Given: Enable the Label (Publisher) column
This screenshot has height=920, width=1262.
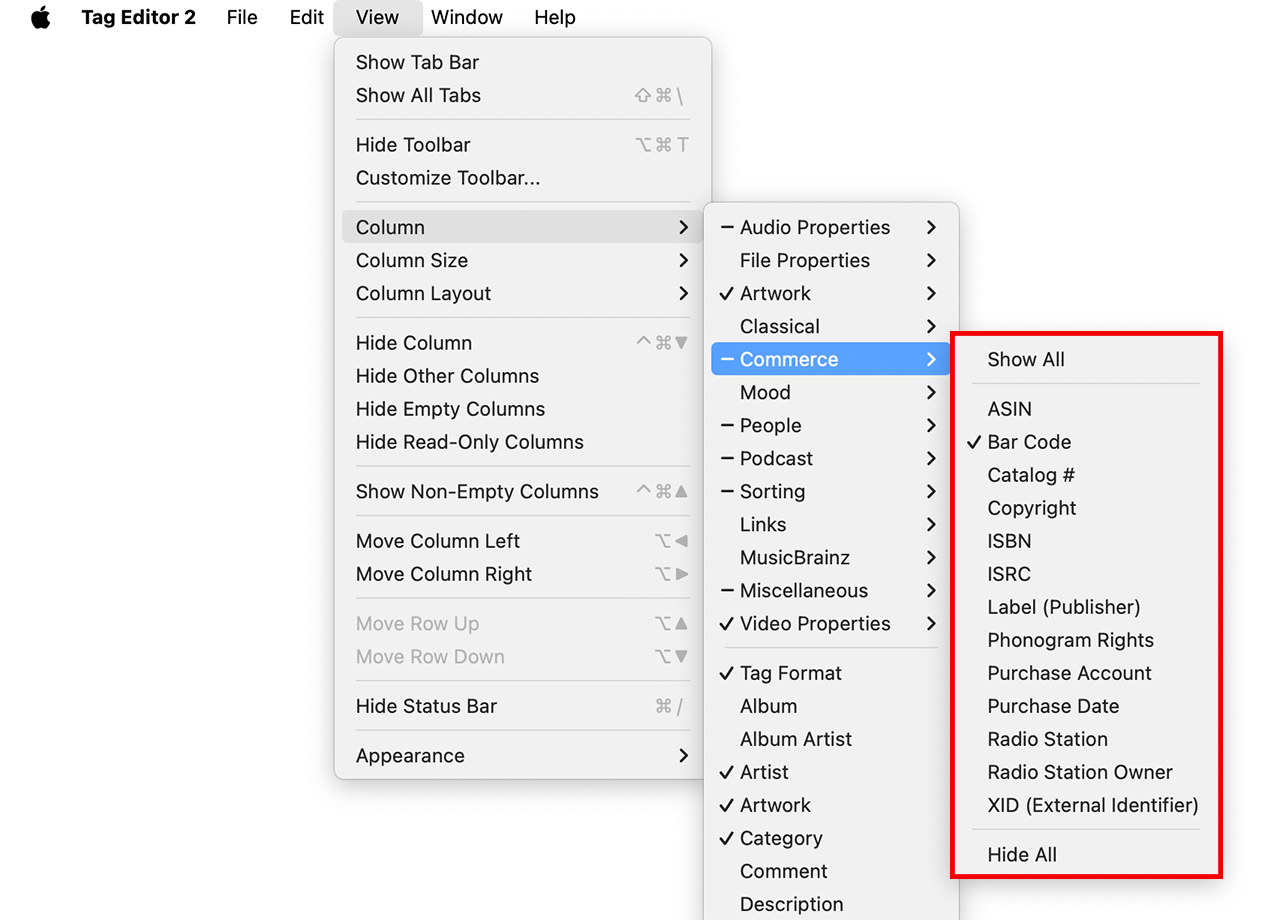Looking at the screenshot, I should tap(1085, 607).
